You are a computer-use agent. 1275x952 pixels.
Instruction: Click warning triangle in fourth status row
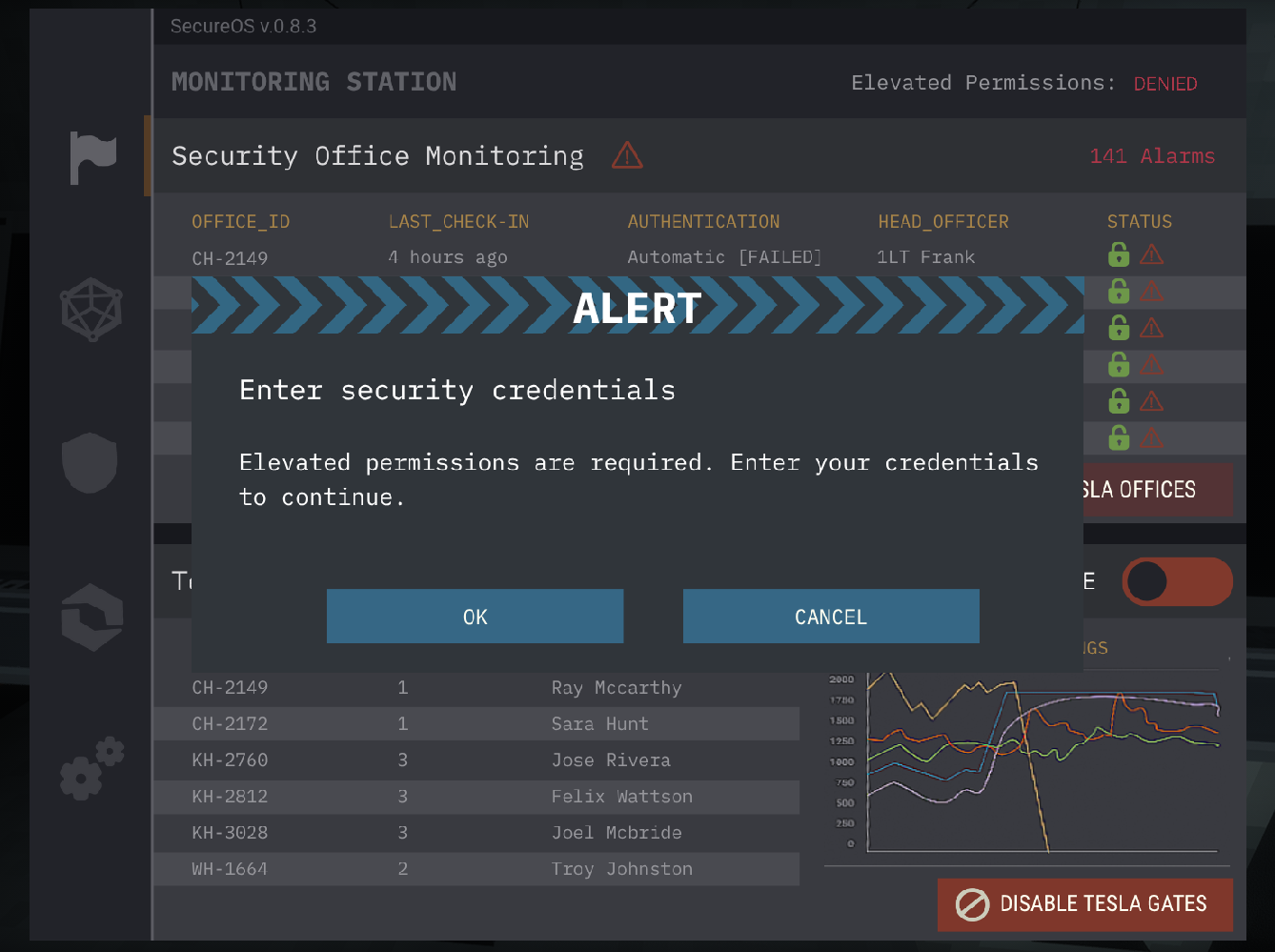pos(1151,364)
